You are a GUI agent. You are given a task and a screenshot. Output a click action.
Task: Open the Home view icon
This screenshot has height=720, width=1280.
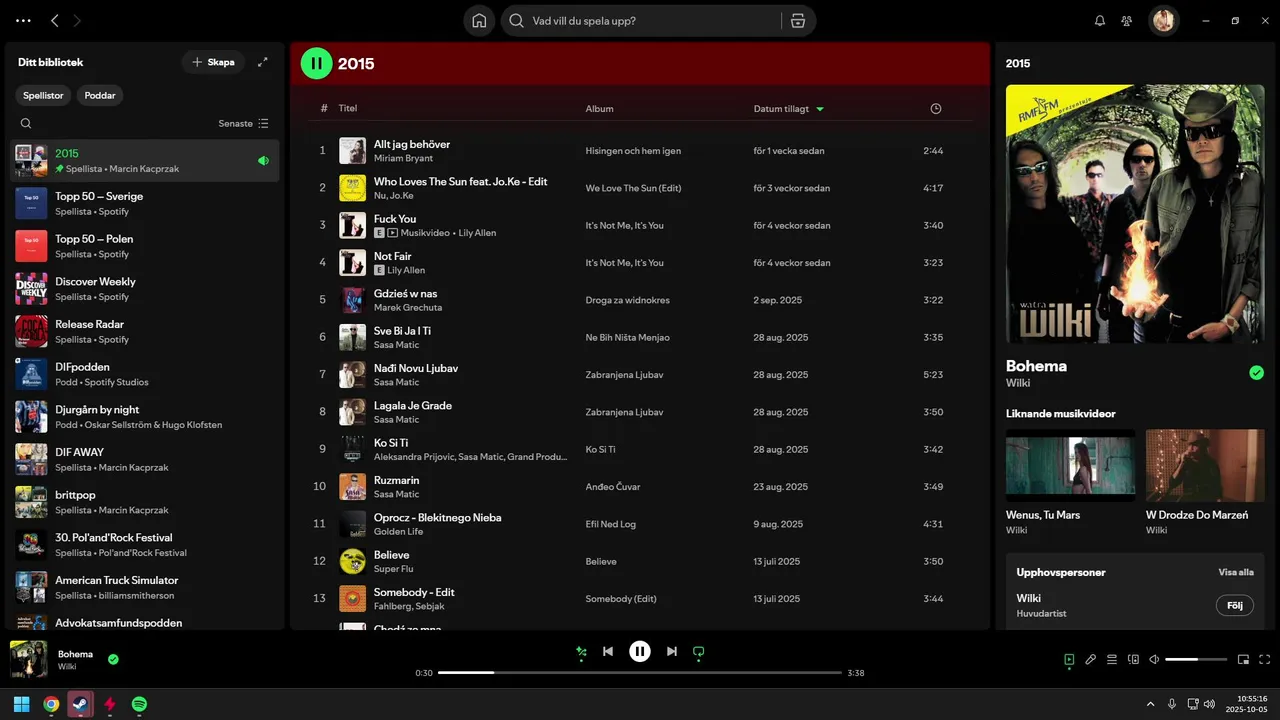click(479, 20)
